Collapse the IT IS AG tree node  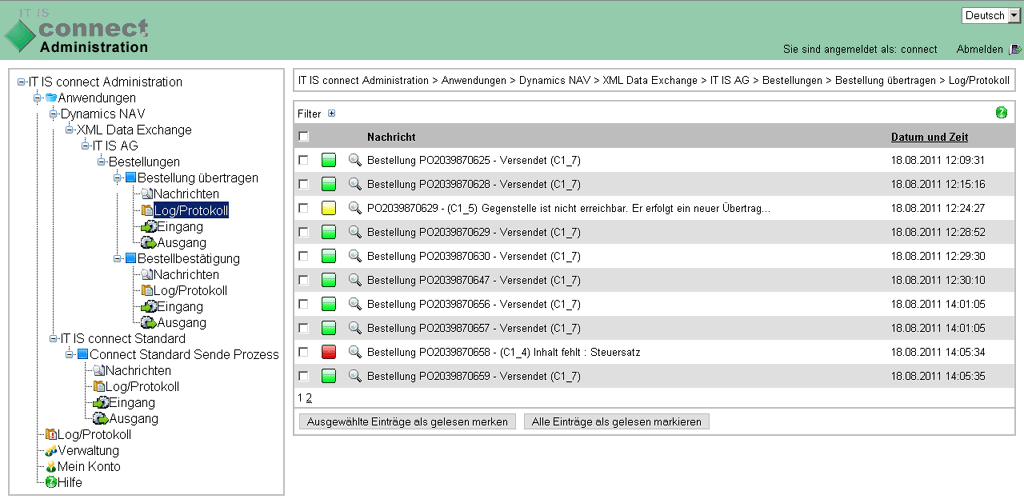point(85,146)
